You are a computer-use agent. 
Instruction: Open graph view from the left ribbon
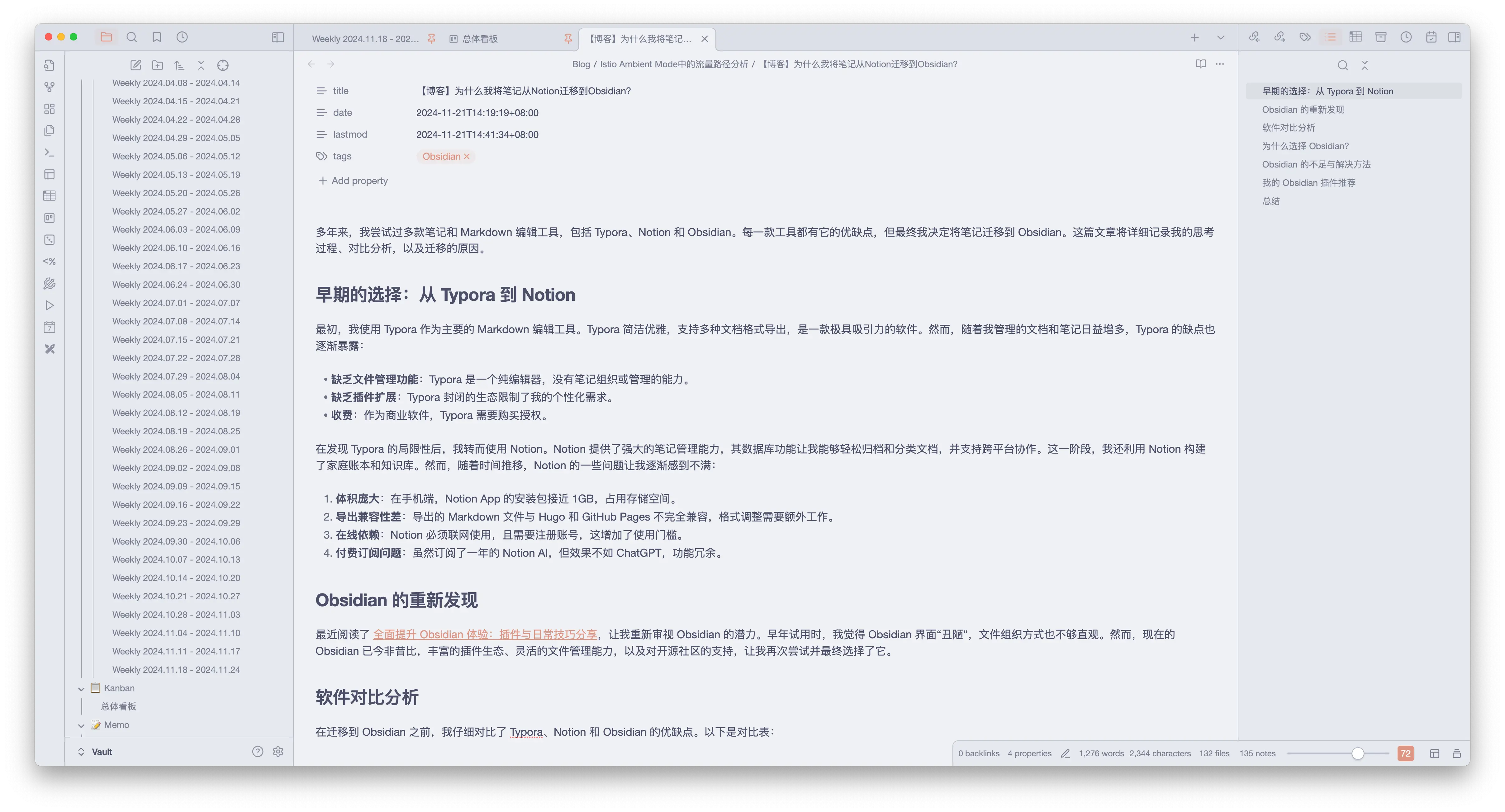[x=50, y=87]
